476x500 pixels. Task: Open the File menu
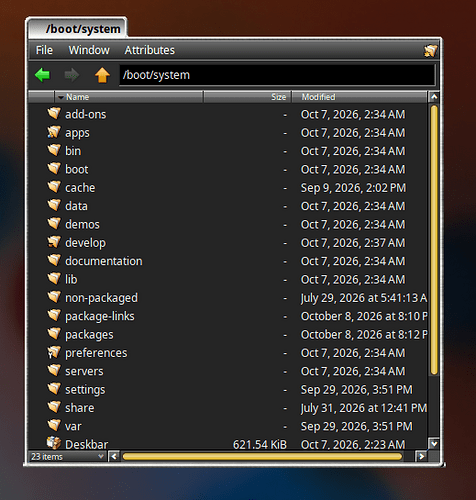(44, 50)
